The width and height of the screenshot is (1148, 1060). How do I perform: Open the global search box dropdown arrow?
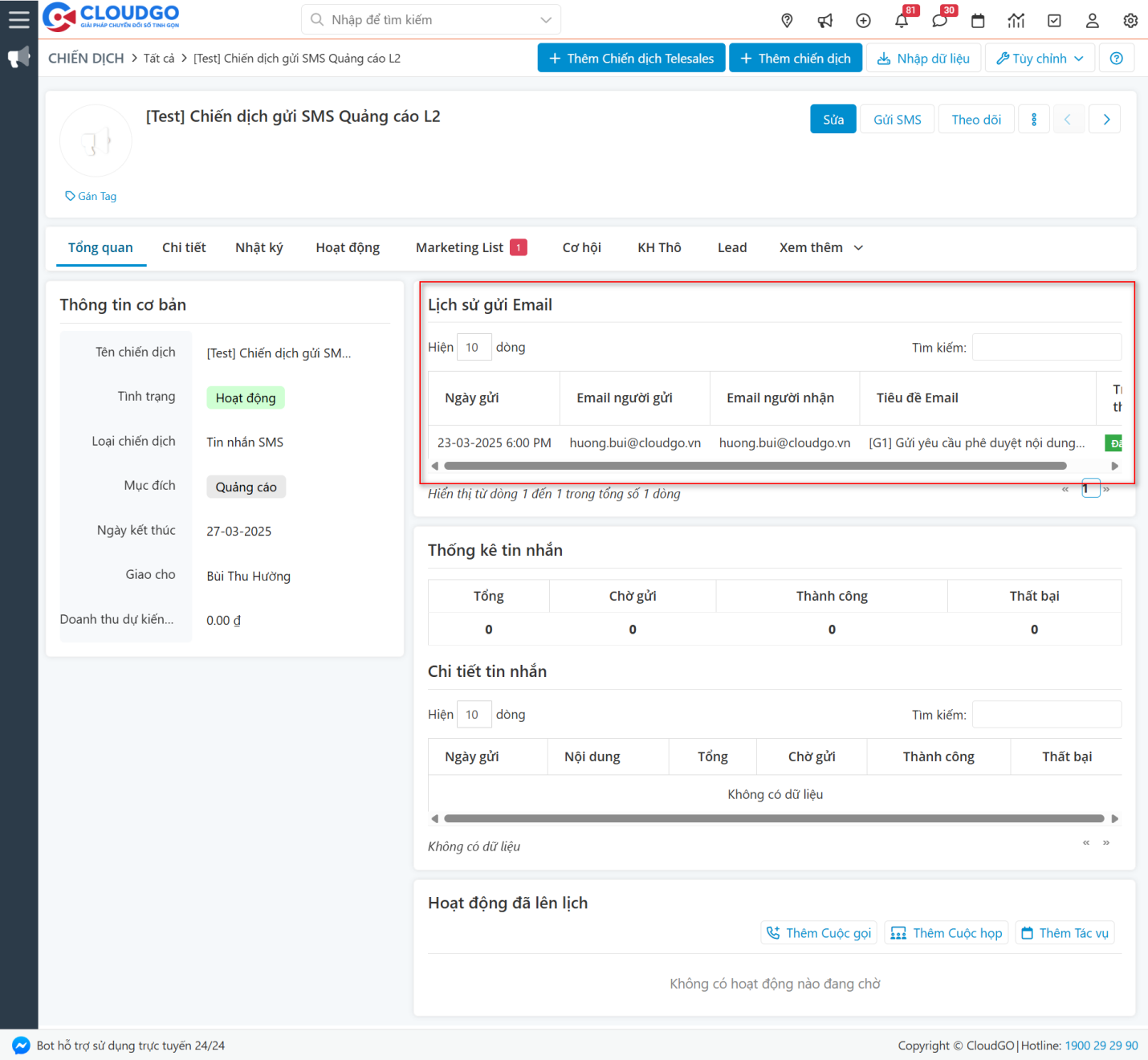(546, 20)
